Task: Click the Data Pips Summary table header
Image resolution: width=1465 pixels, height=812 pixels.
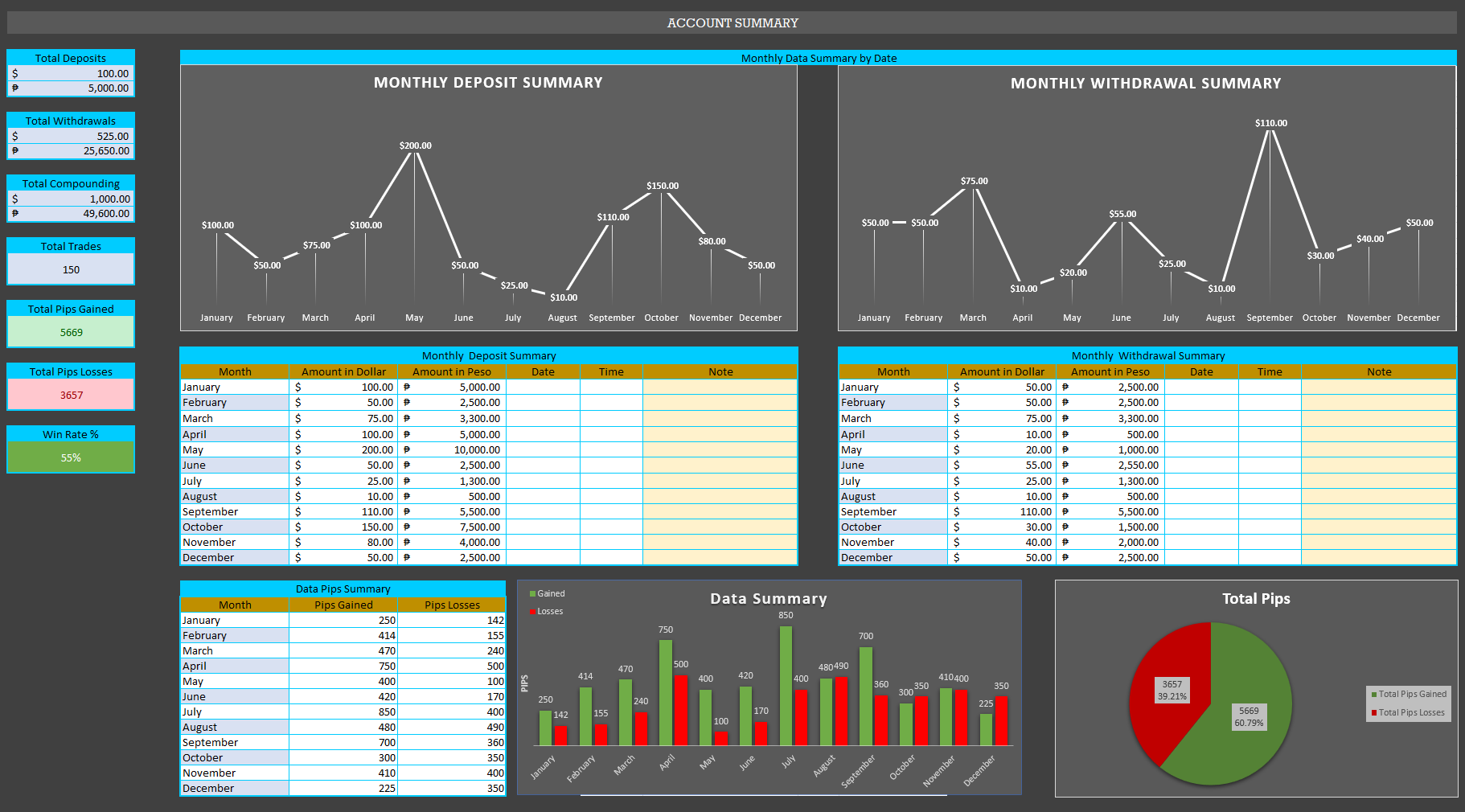Action: tap(343, 588)
